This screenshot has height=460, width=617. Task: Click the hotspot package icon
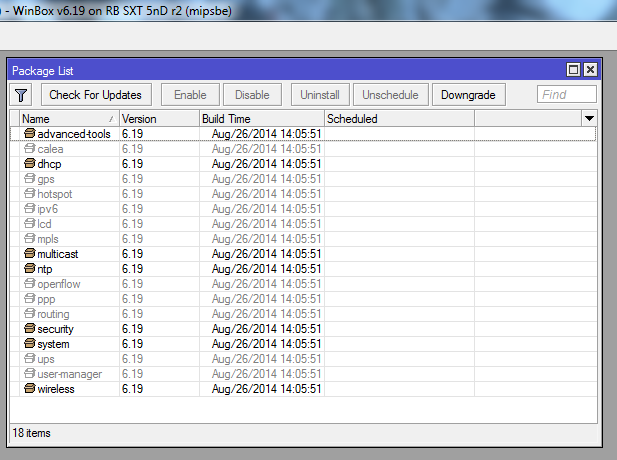tap(30, 193)
